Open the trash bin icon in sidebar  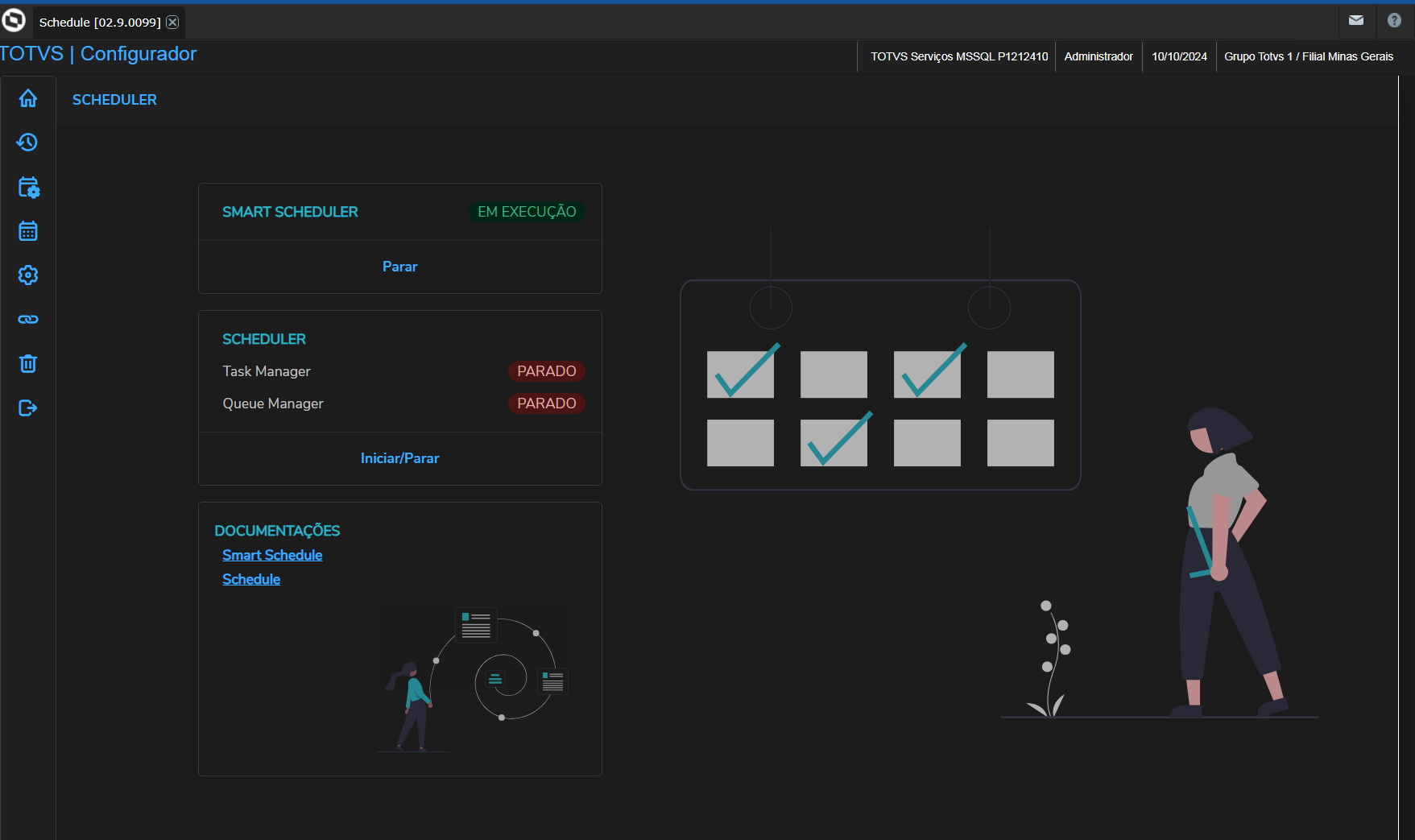click(x=28, y=364)
